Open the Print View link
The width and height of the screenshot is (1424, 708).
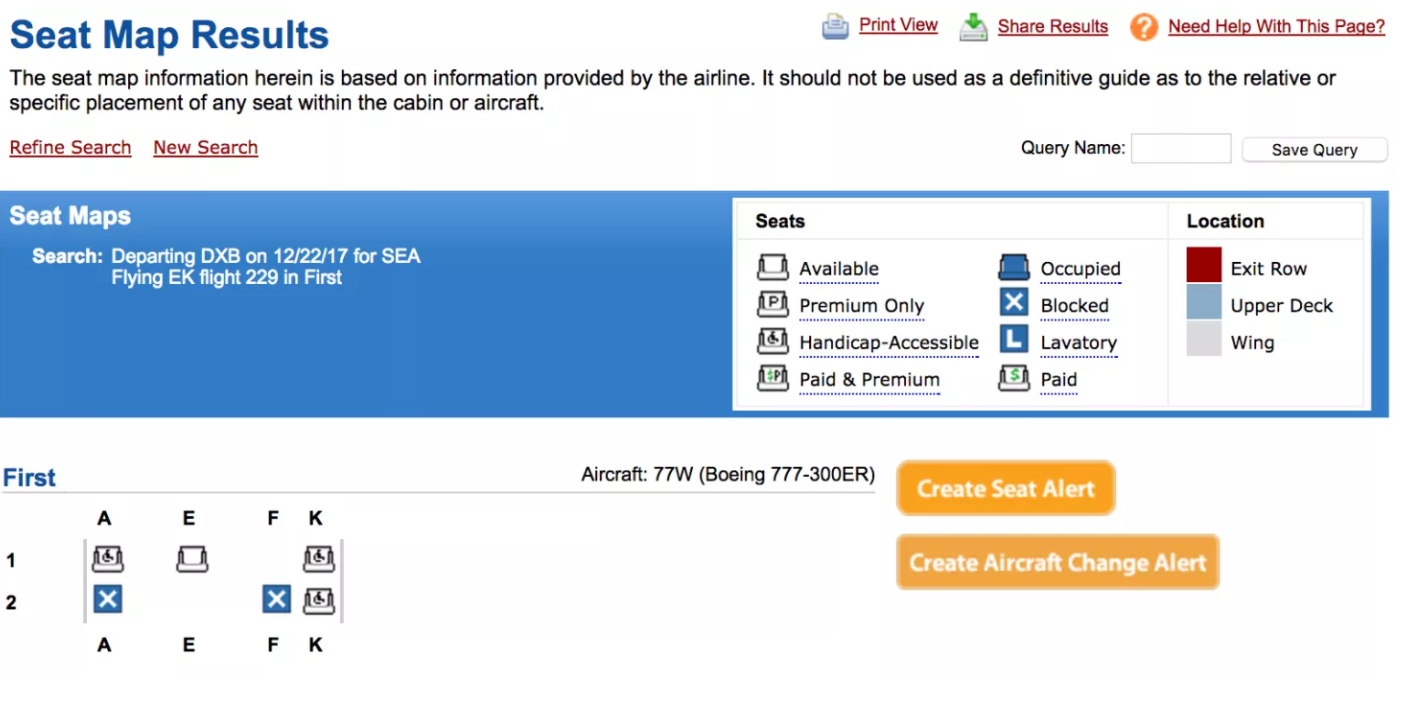coord(898,25)
